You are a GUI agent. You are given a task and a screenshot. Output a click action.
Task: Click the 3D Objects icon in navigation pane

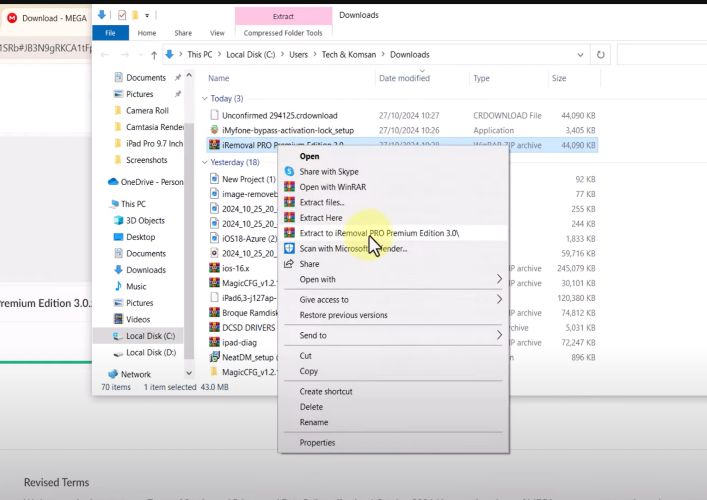coord(116,220)
